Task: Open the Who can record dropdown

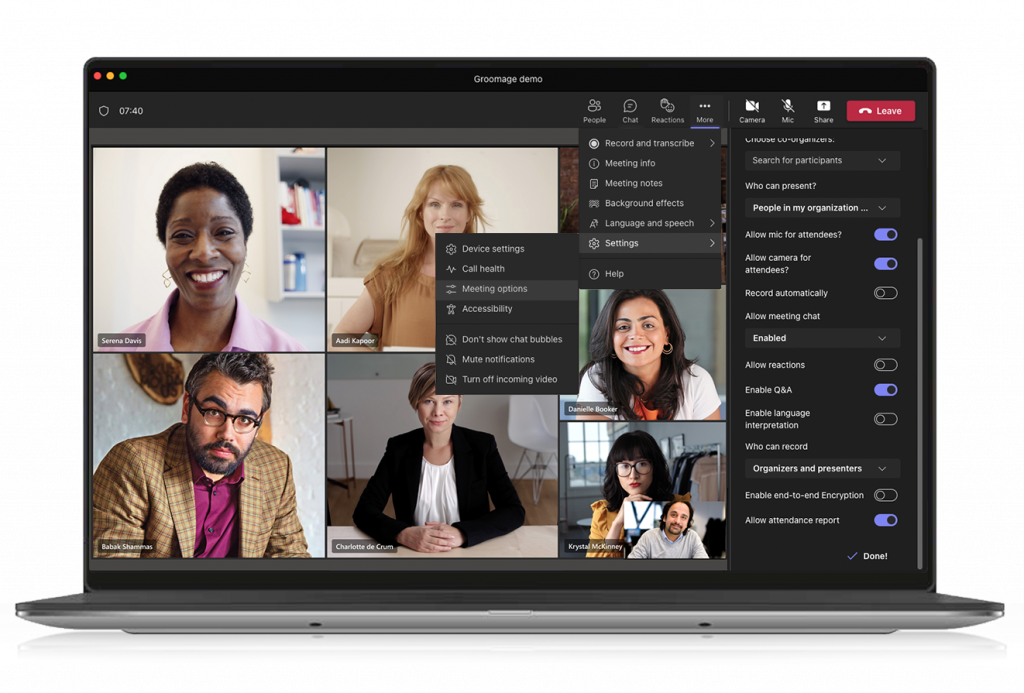Action: pos(821,468)
